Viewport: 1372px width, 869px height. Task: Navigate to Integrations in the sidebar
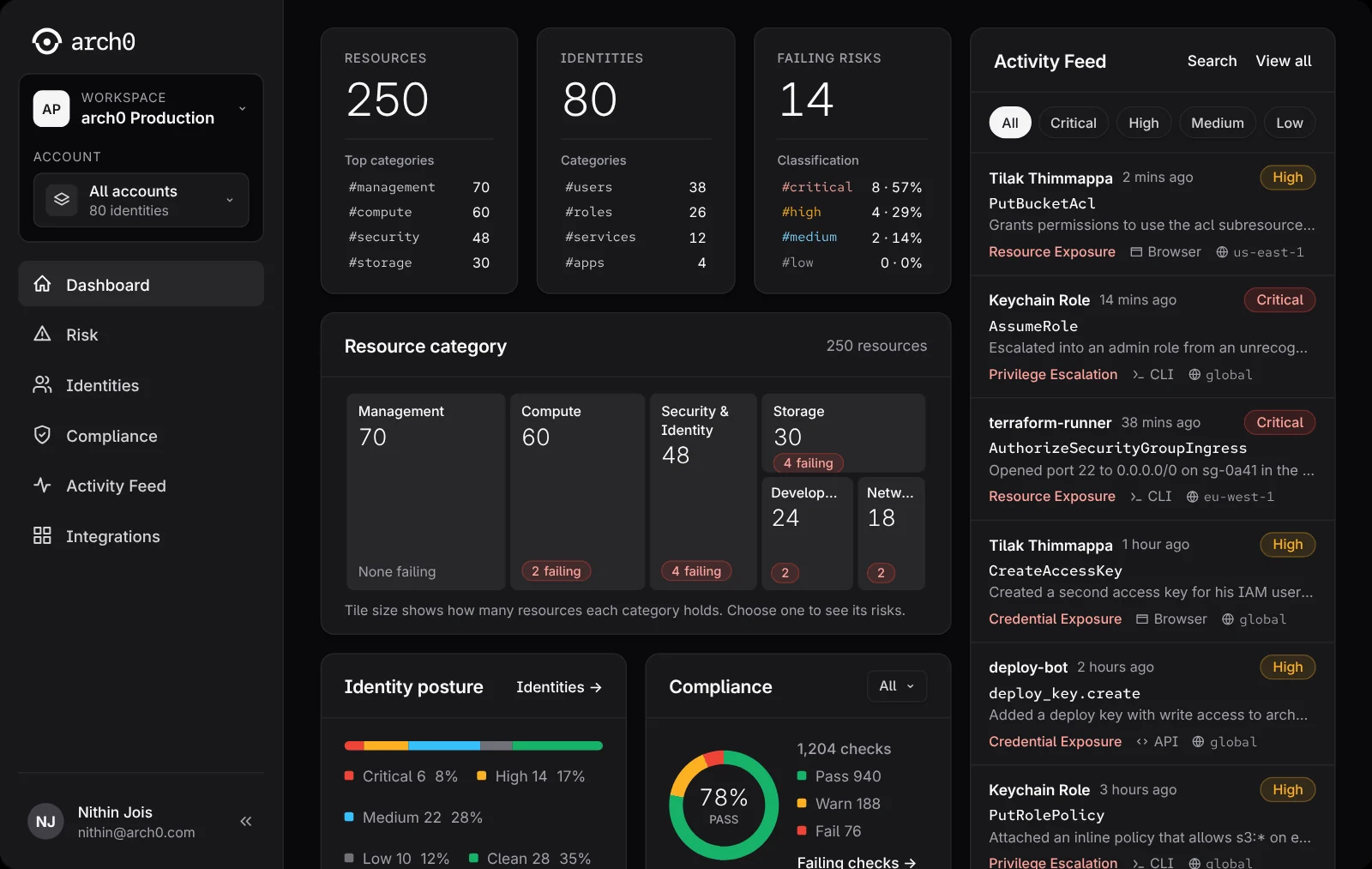click(x=141, y=536)
